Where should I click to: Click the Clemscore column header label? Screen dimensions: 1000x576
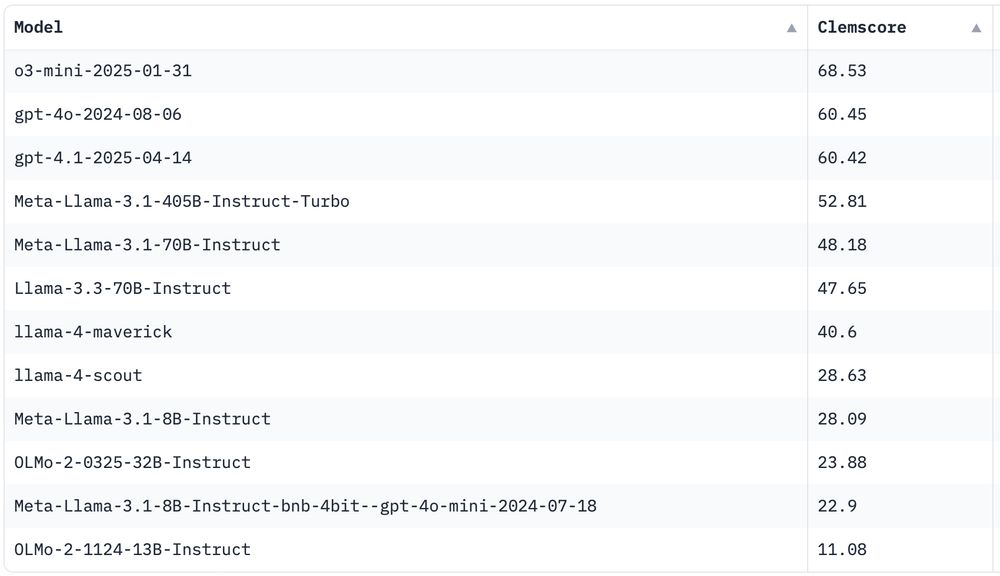point(862,27)
